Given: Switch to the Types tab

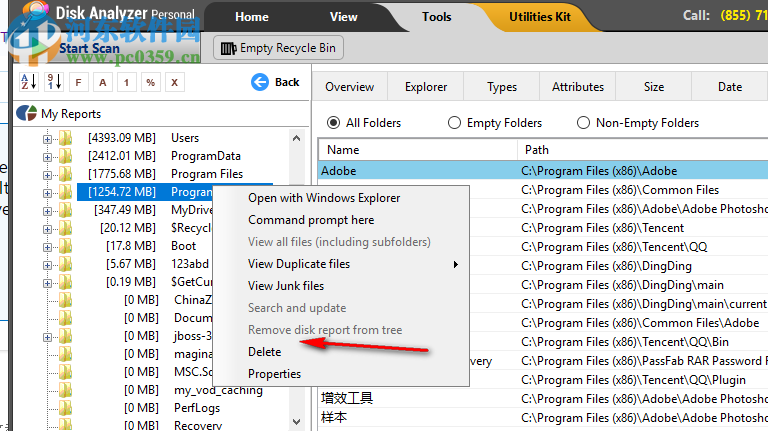Looking at the screenshot, I should tap(502, 87).
